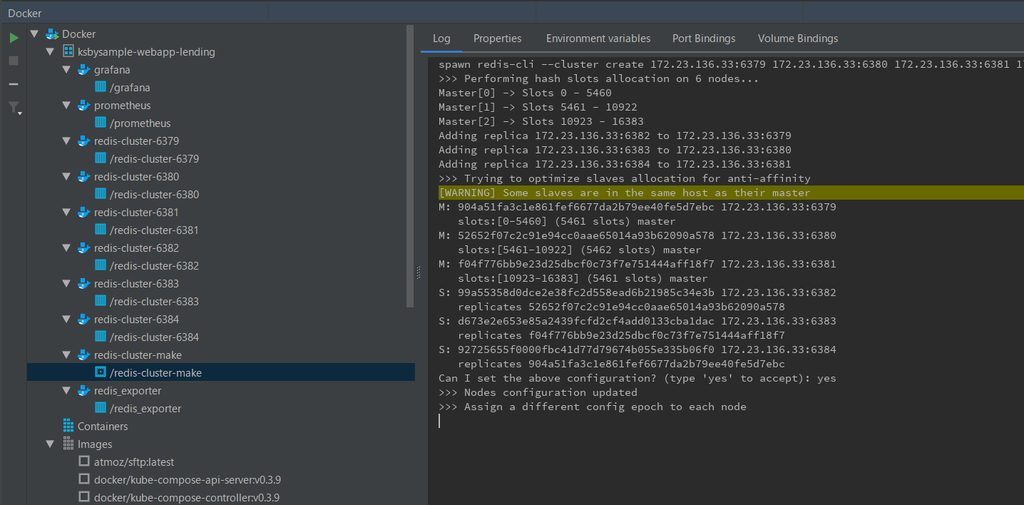Screen dimensions: 1024x505
Task: Click the minus Collapse icon in sidebar
Action: (14, 84)
